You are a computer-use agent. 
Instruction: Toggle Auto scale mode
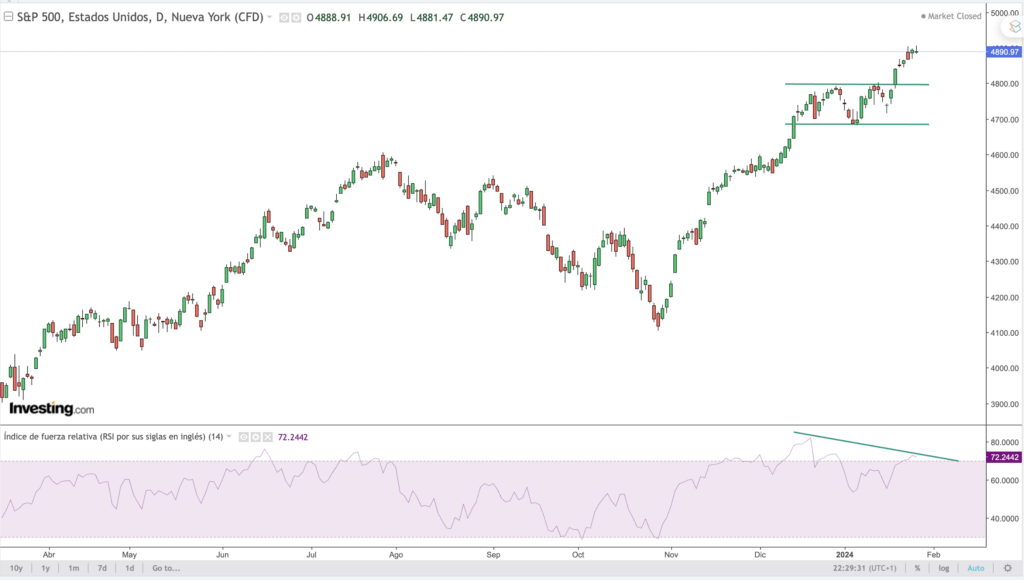tap(975, 568)
